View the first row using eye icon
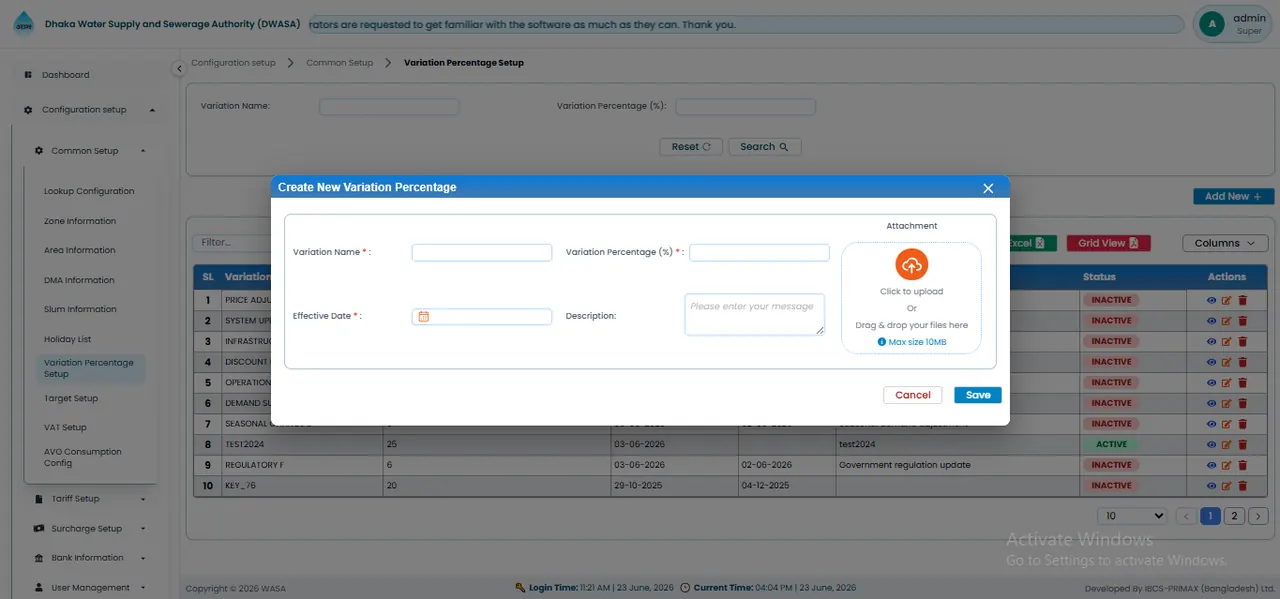1280x599 pixels. pos(1212,300)
